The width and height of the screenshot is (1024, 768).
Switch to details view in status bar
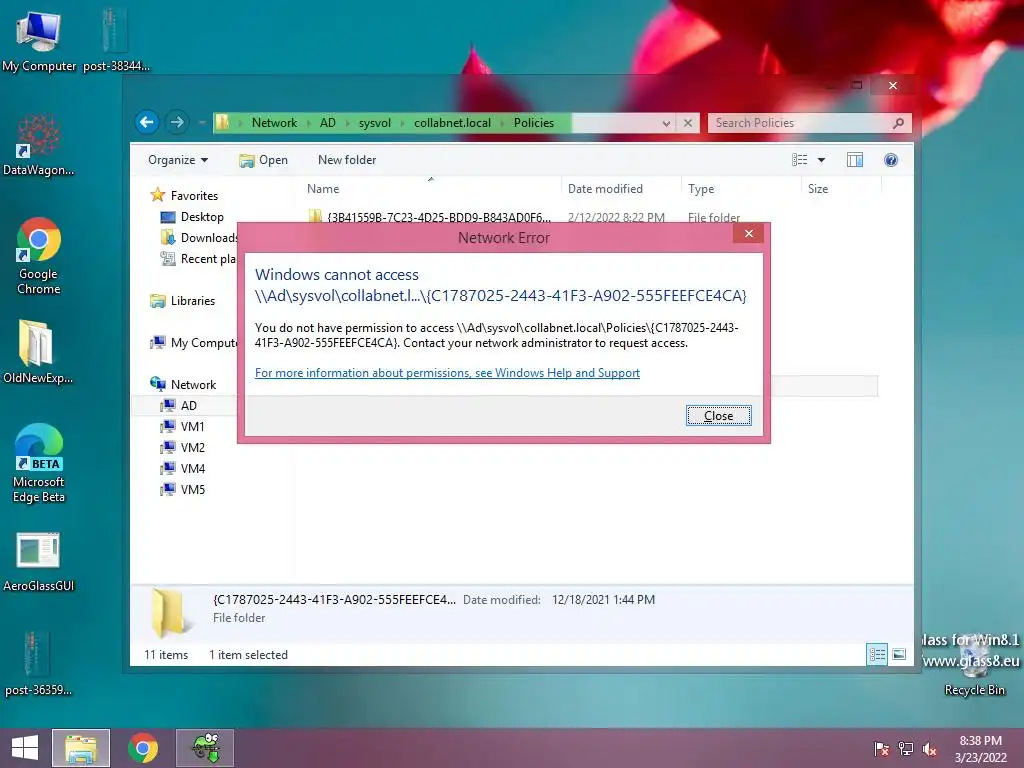coord(877,654)
